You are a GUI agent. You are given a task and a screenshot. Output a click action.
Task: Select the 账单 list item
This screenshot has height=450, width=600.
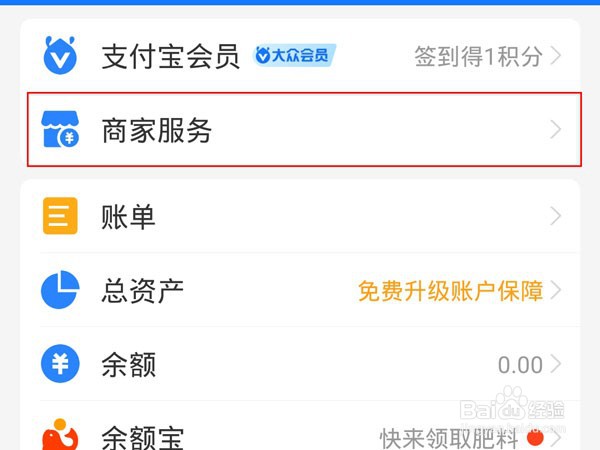pos(300,216)
